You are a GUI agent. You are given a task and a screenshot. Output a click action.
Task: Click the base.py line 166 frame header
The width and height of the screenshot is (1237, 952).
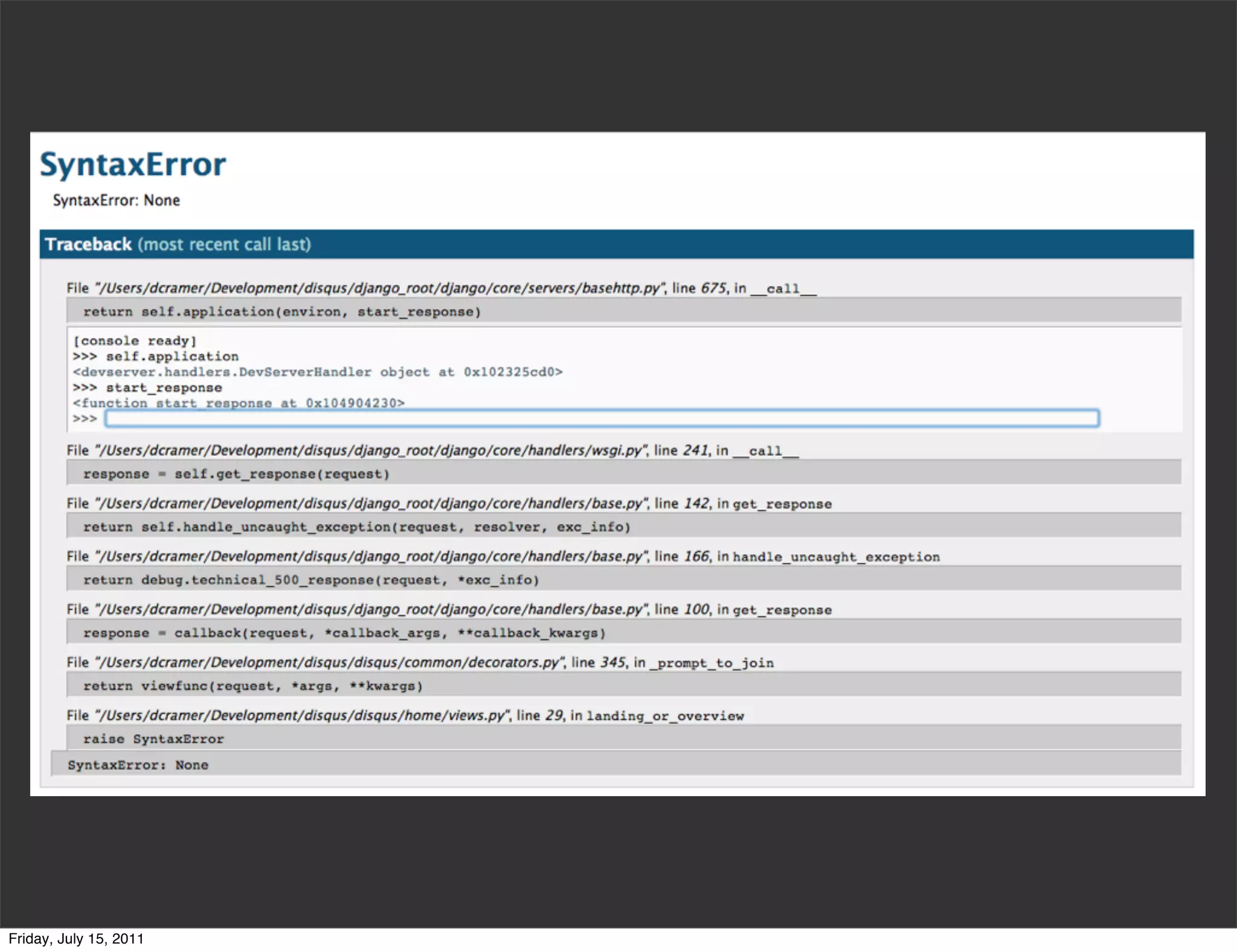[x=503, y=557]
